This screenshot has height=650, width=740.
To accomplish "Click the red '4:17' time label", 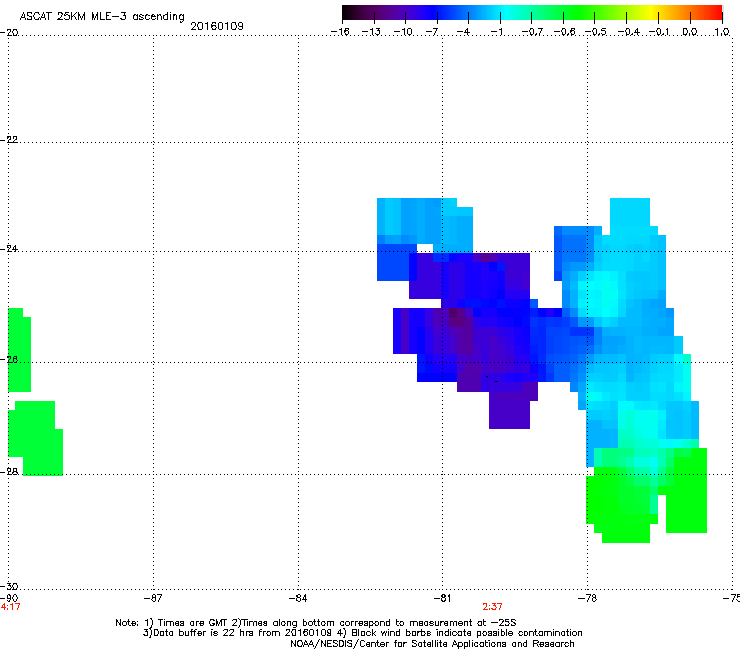I will click(x=10, y=607).
